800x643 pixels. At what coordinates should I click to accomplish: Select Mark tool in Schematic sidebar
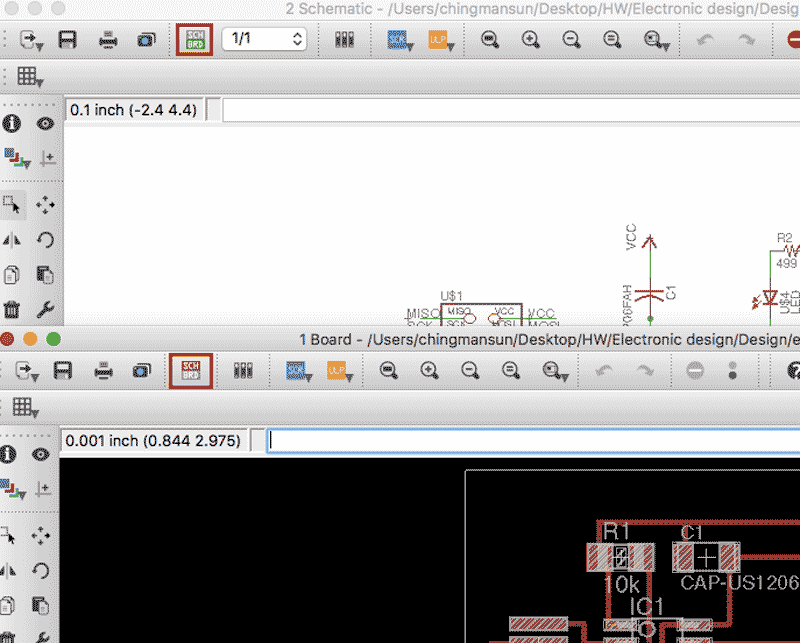tap(48, 158)
